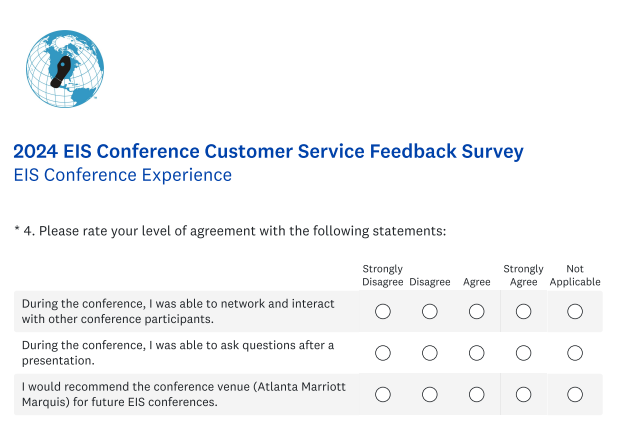Image resolution: width=622 pixels, height=426 pixels.
Task: Select Strongly Disagree for recommending venue
Action: point(382,394)
